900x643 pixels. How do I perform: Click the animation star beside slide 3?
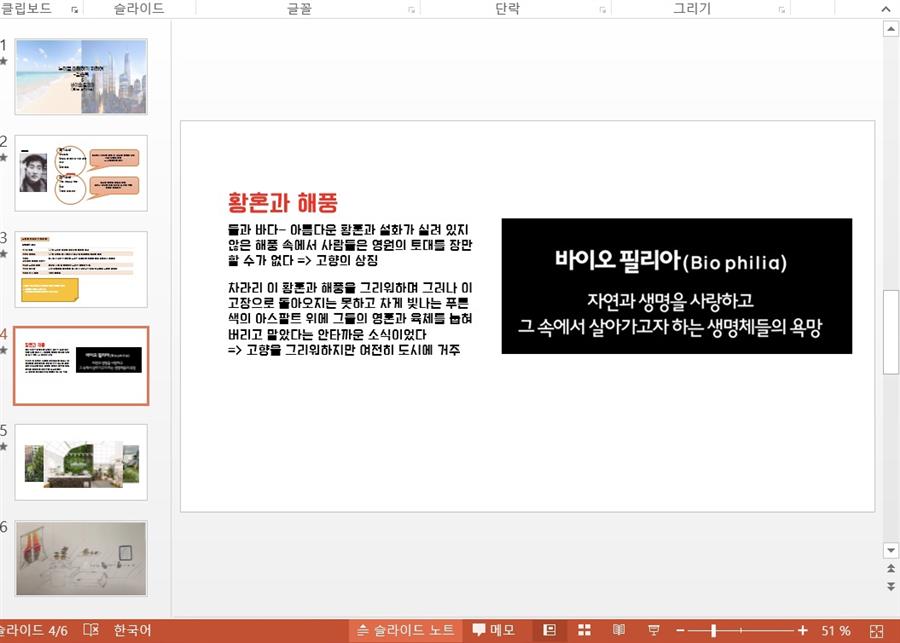pyautogui.click(x=3, y=254)
